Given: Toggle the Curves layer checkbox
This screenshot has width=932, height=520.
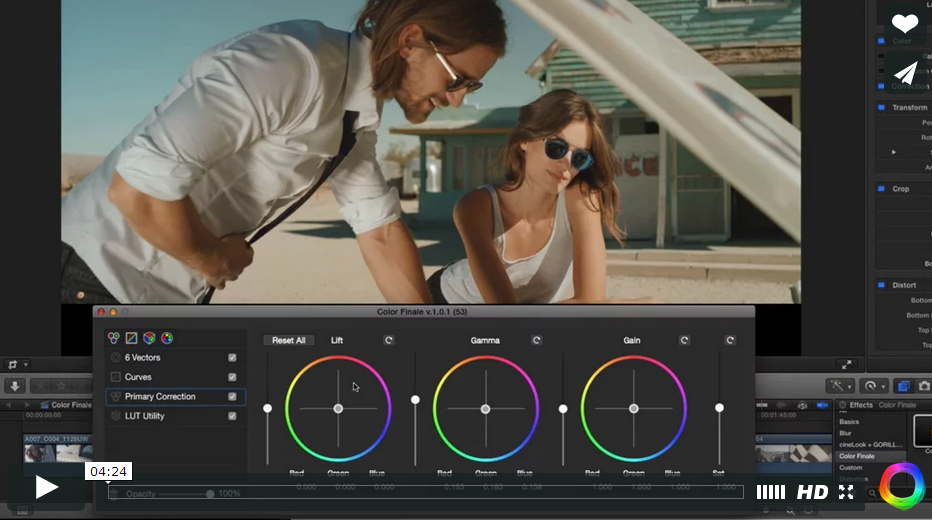Looking at the screenshot, I should point(232,377).
